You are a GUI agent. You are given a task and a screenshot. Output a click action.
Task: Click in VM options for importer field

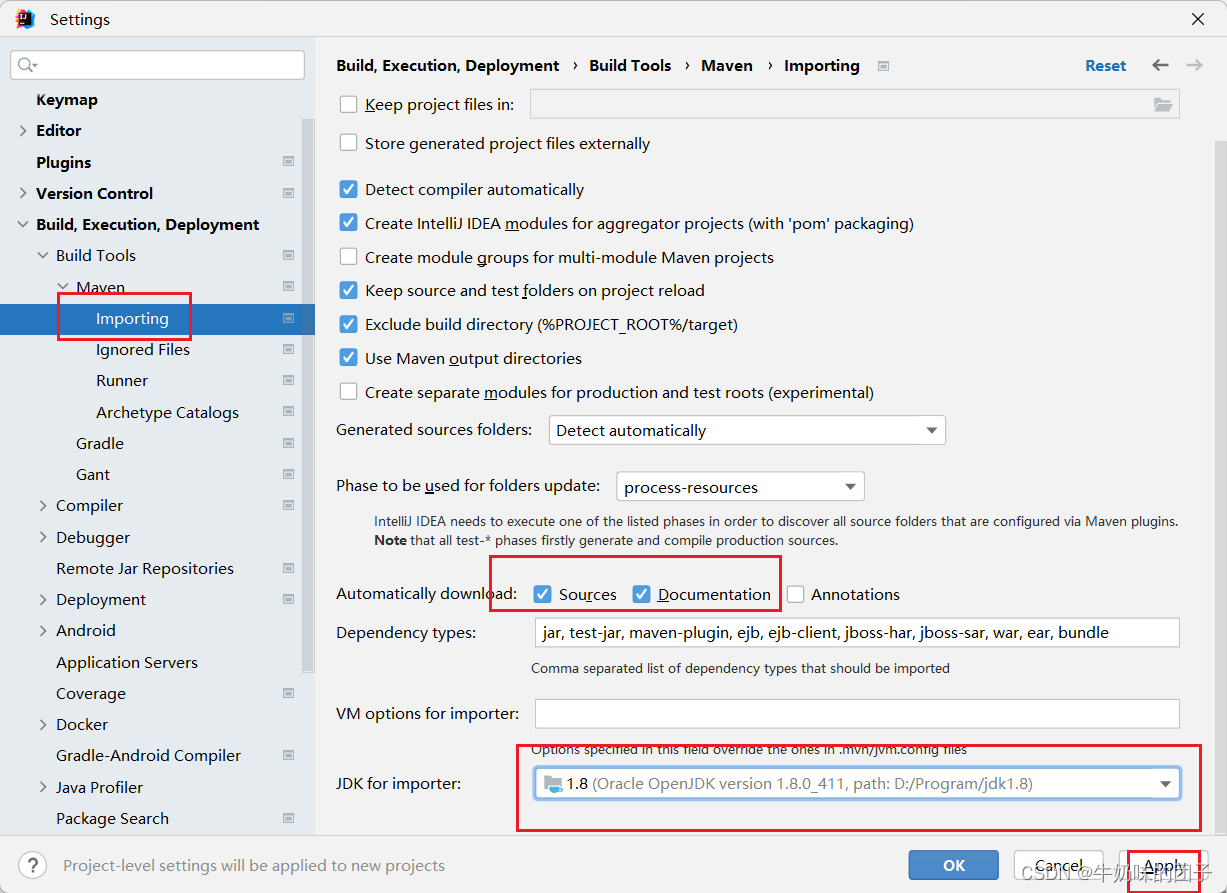[x=857, y=713]
